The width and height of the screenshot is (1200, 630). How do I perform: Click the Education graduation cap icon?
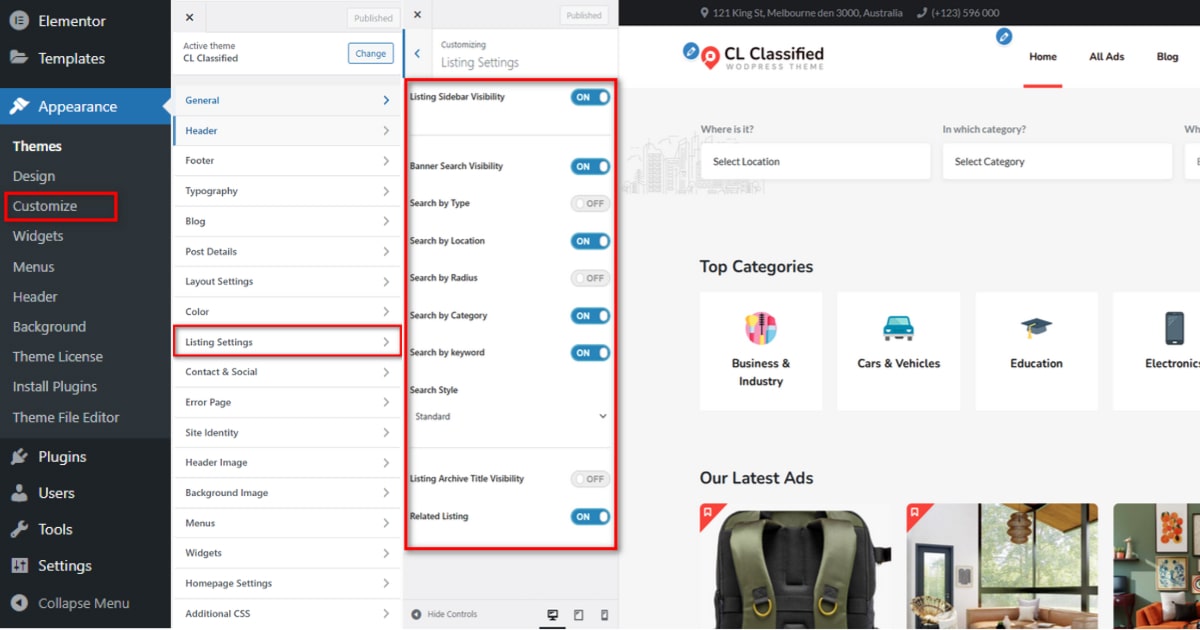(1036, 328)
